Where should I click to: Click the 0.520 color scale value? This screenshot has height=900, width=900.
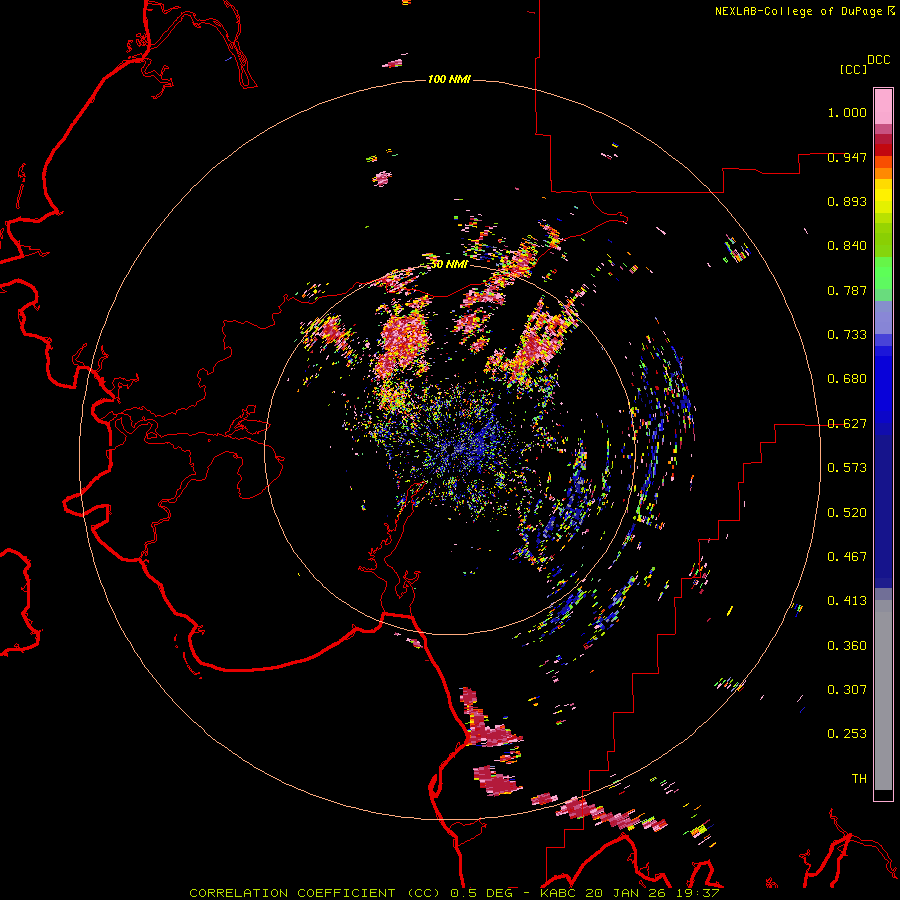847,513
